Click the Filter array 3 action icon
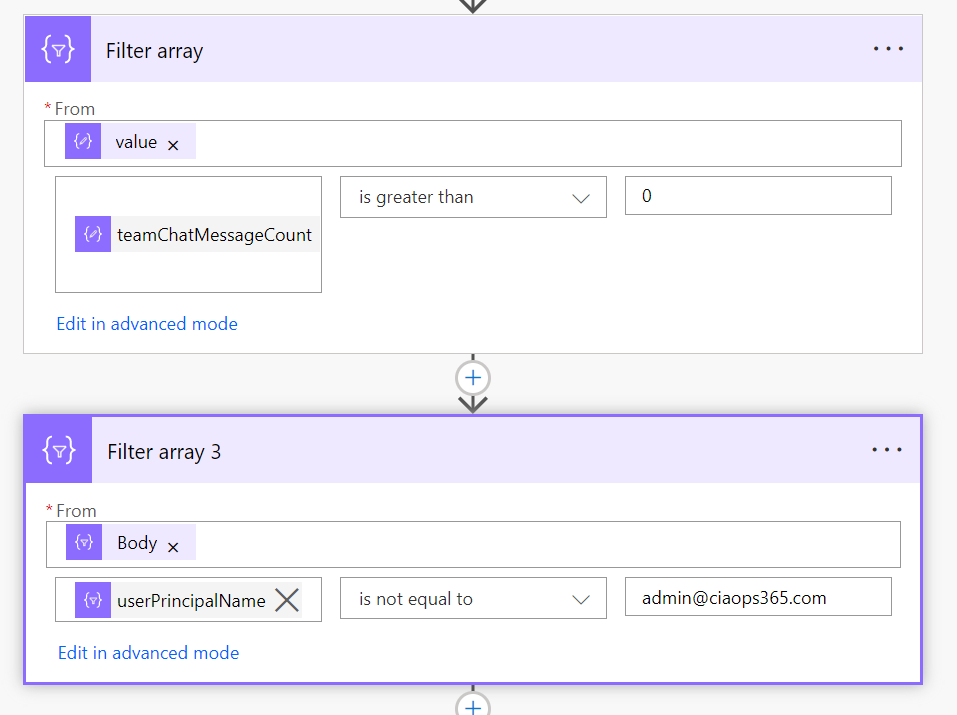957x715 pixels. pyautogui.click(x=59, y=451)
